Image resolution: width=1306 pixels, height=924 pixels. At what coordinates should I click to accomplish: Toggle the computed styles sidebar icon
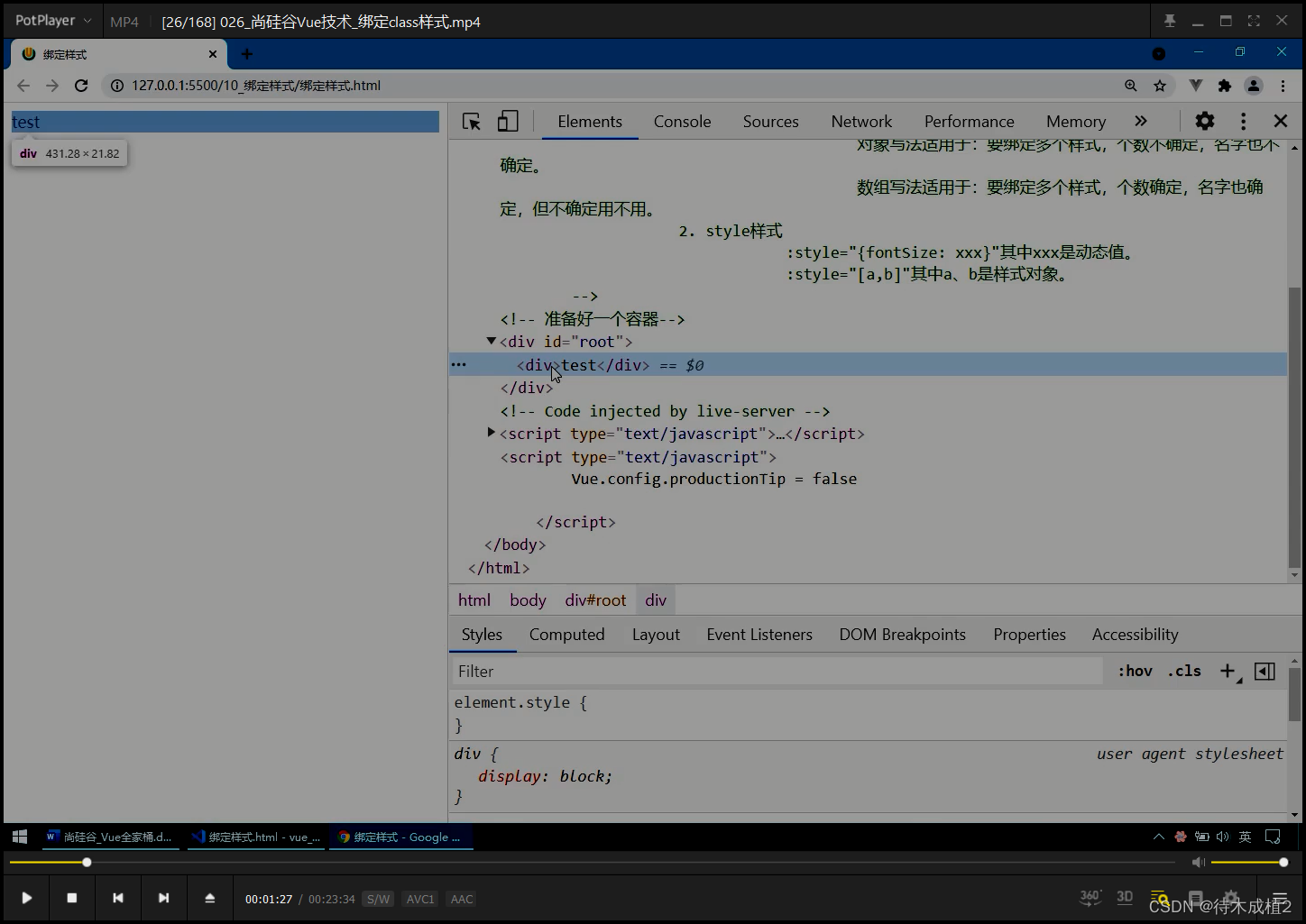pos(1265,671)
